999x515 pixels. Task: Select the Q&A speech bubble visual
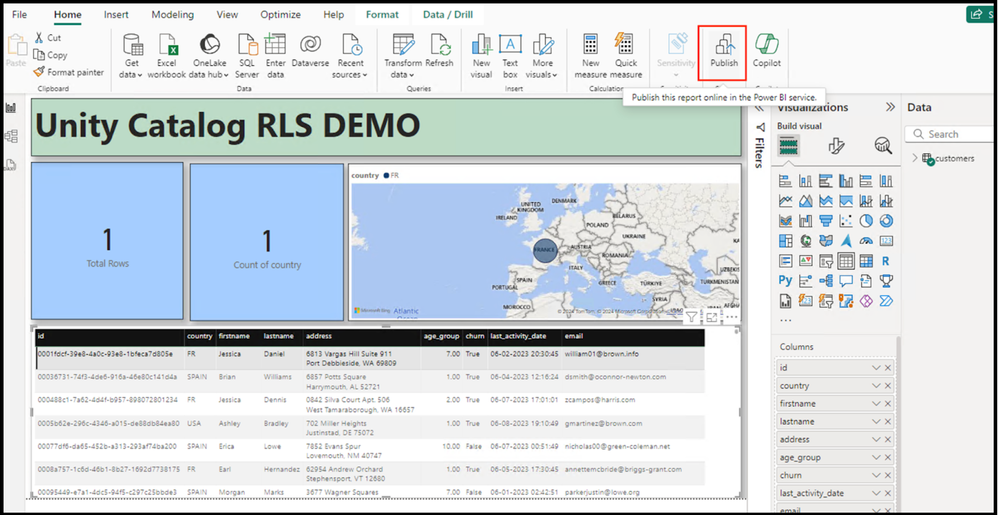tap(845, 280)
